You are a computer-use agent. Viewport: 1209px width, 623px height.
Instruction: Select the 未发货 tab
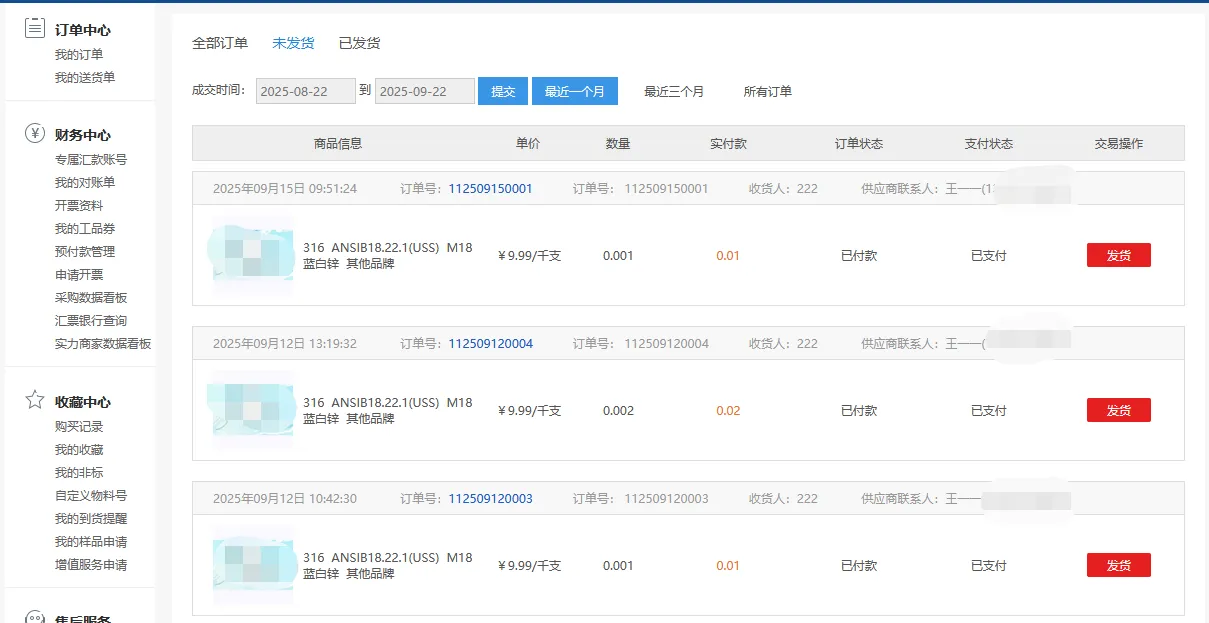(x=293, y=43)
